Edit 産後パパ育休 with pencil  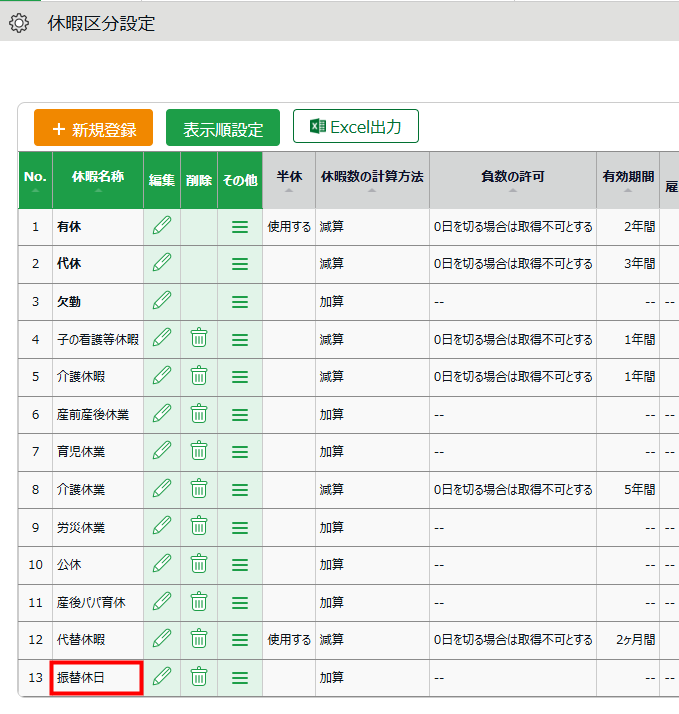coord(162,602)
